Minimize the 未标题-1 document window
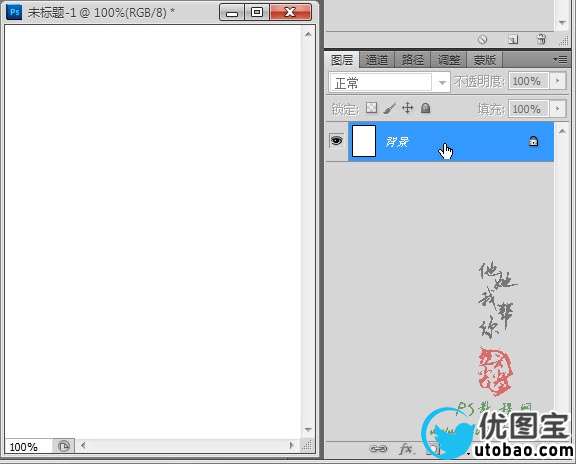The width and height of the screenshot is (576, 464). 232,13
